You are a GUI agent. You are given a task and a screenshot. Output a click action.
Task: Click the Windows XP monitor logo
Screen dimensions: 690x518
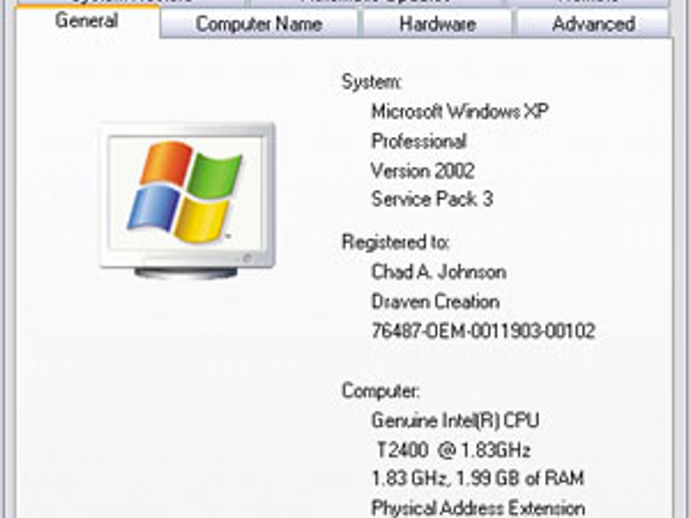click(188, 201)
